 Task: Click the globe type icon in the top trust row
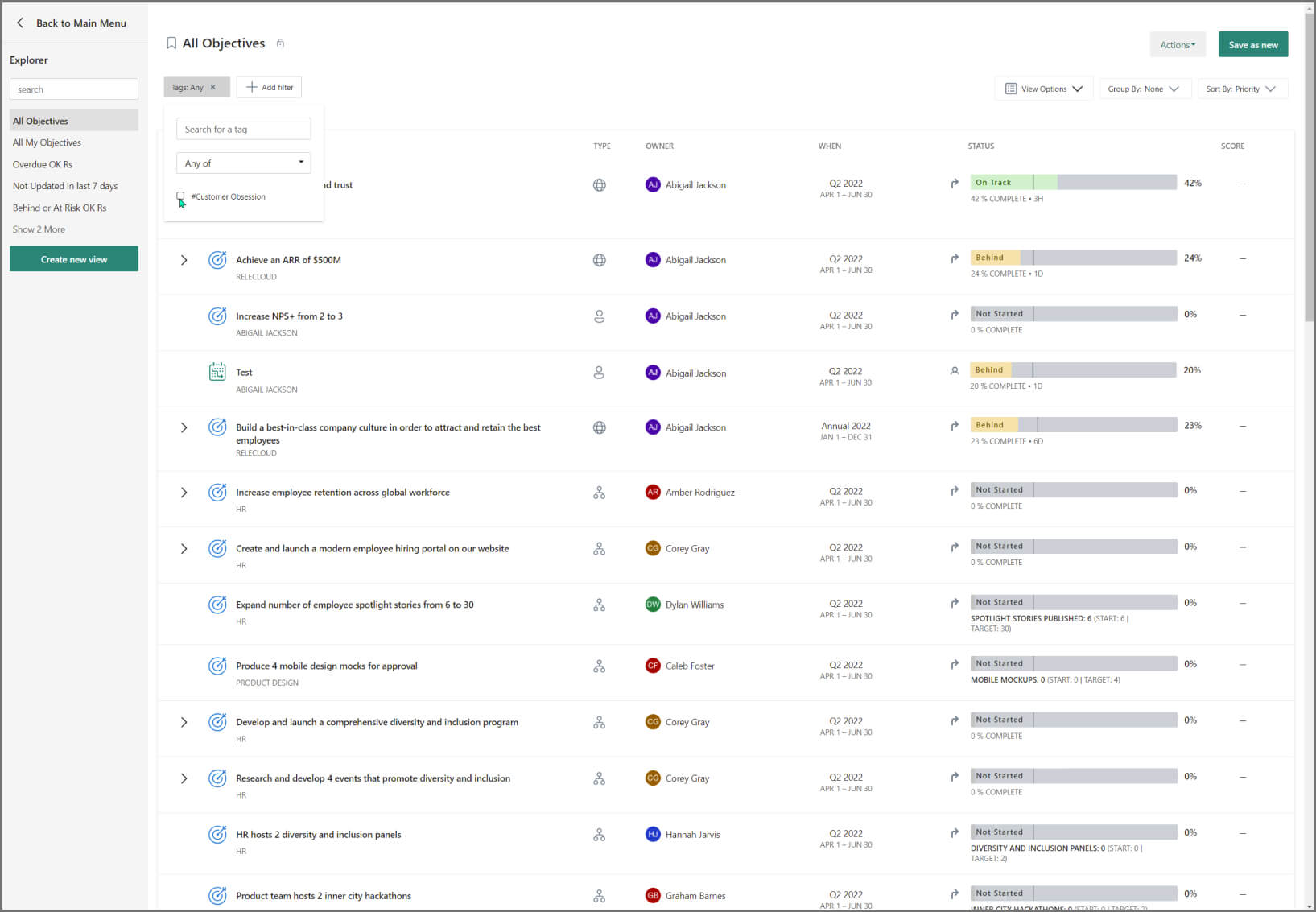pyautogui.click(x=600, y=185)
